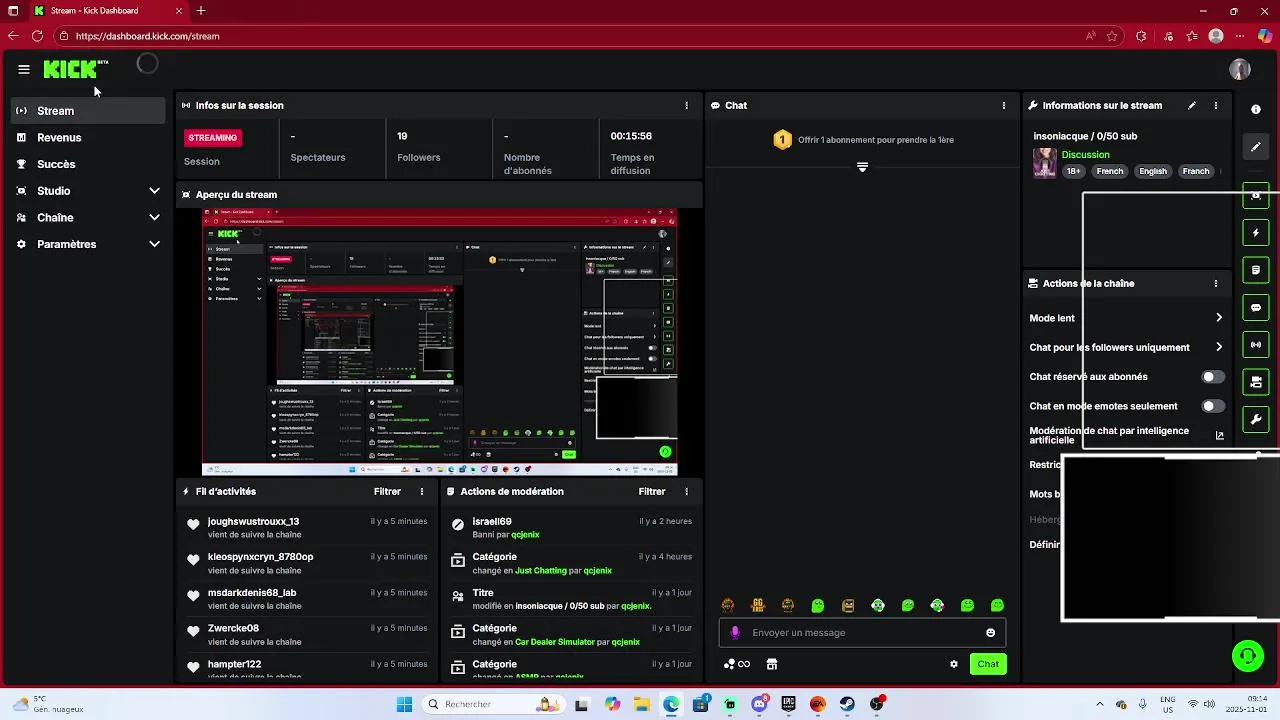Click the chat bubble icon in the right rail
Image resolution: width=1280 pixels, height=720 pixels.
coord(1256,307)
